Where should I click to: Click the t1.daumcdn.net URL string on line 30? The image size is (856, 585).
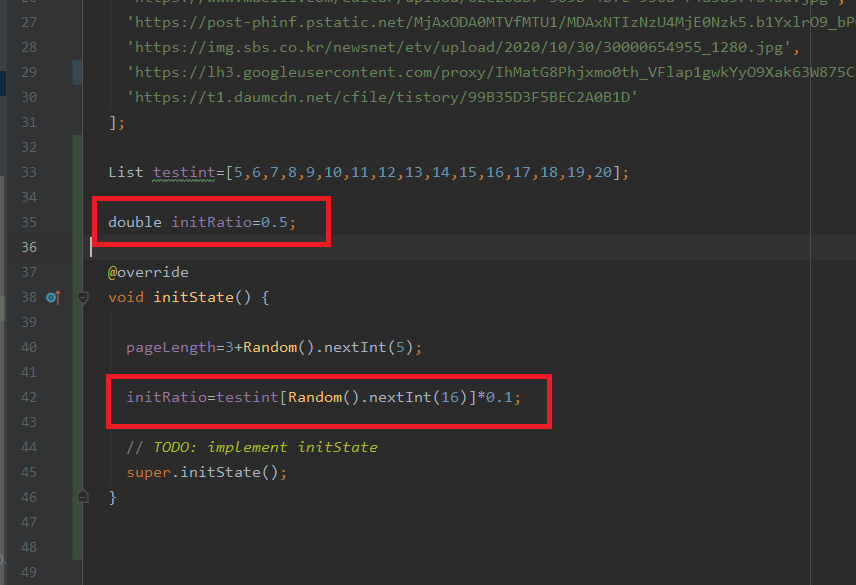pos(382,97)
